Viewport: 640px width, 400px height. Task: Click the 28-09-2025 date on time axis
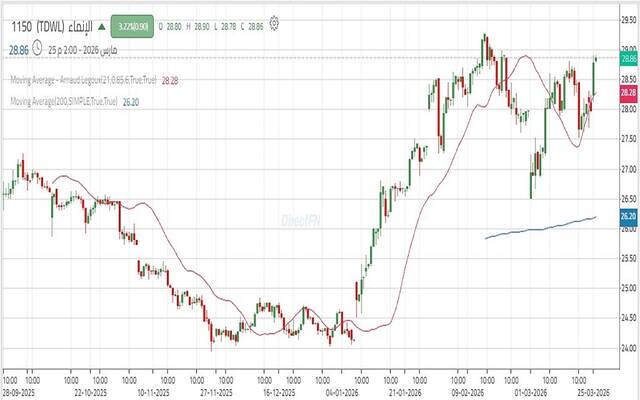(21, 394)
